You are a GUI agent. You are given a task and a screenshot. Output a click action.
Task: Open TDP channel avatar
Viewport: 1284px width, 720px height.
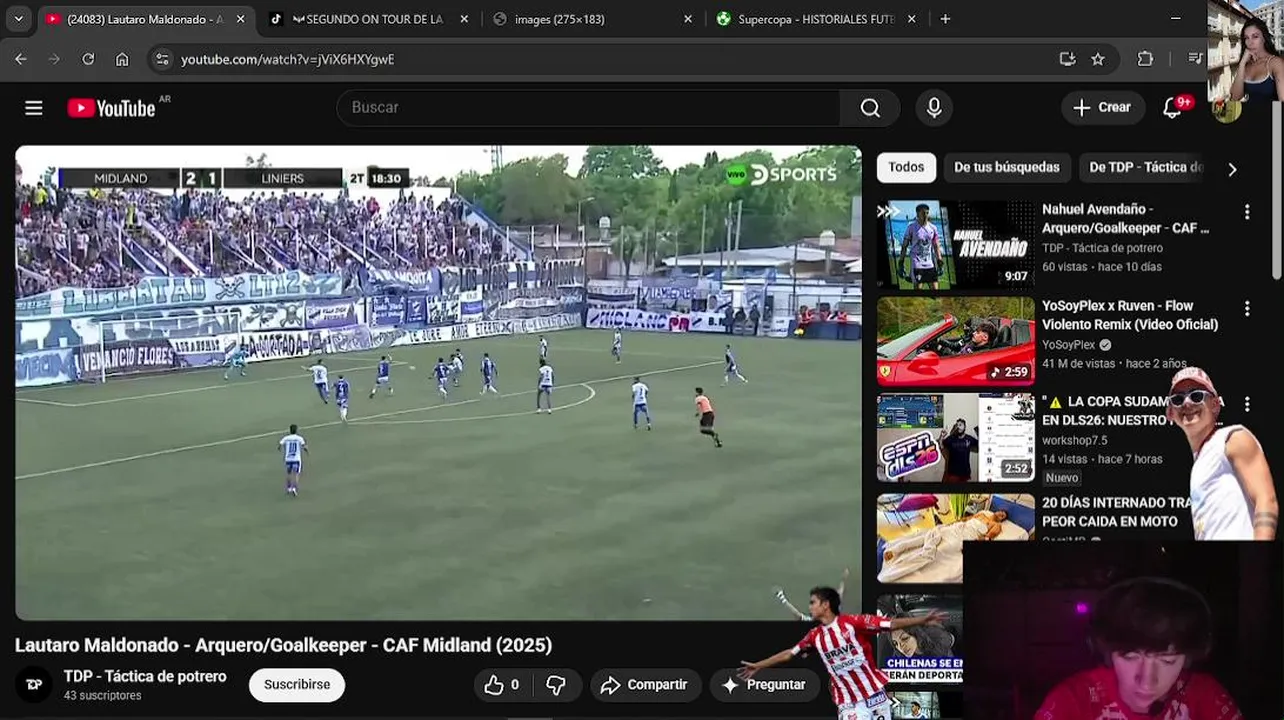pyautogui.click(x=34, y=685)
